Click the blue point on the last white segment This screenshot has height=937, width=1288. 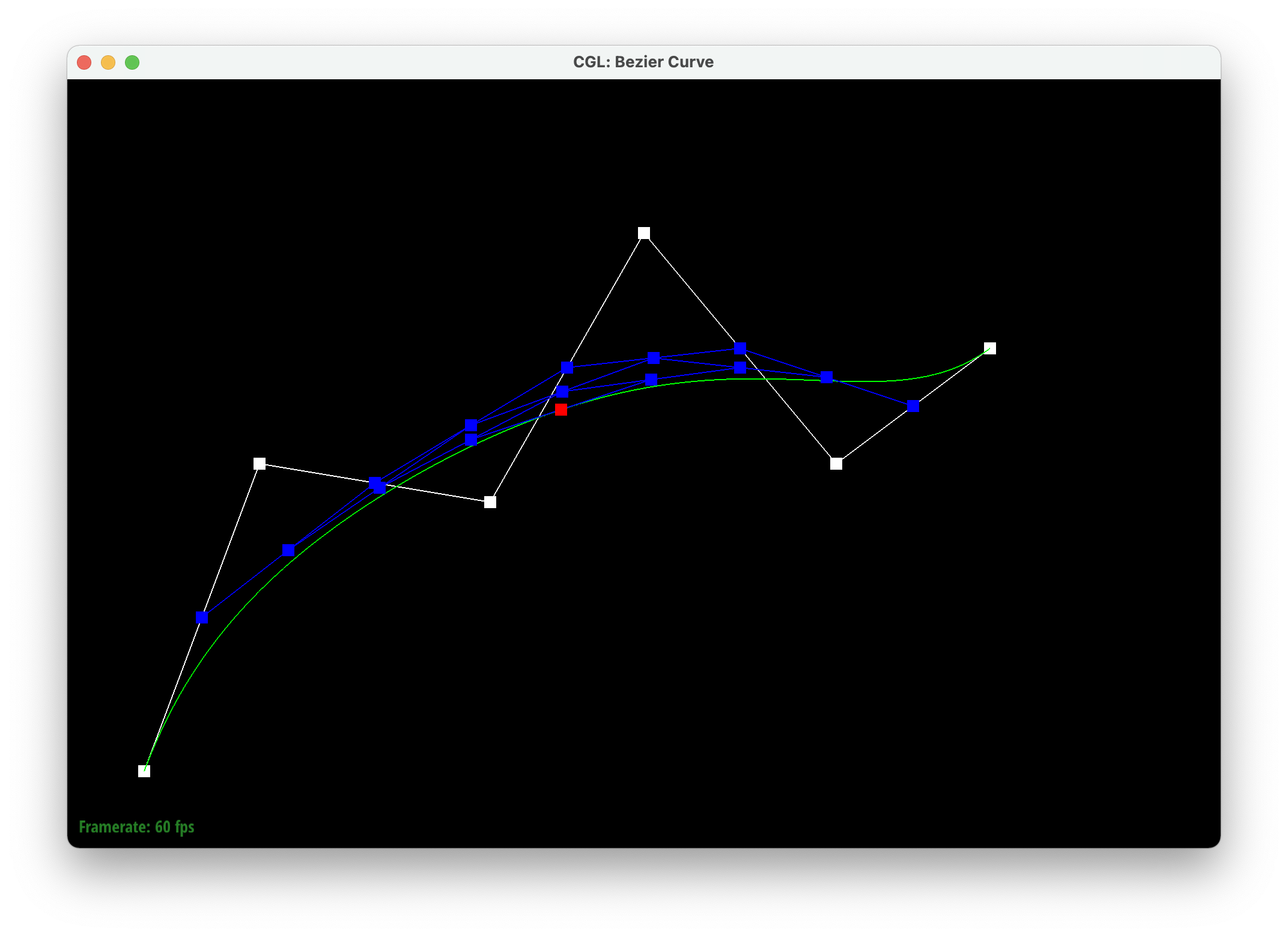click(913, 406)
